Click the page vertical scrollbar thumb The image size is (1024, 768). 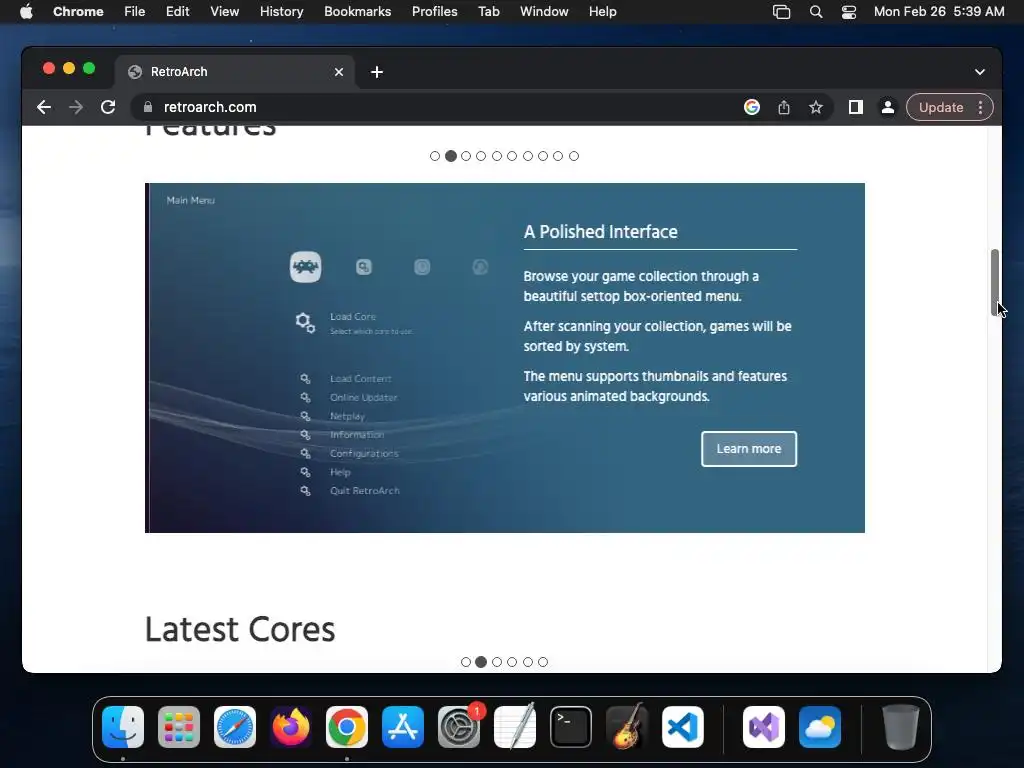[995, 283]
